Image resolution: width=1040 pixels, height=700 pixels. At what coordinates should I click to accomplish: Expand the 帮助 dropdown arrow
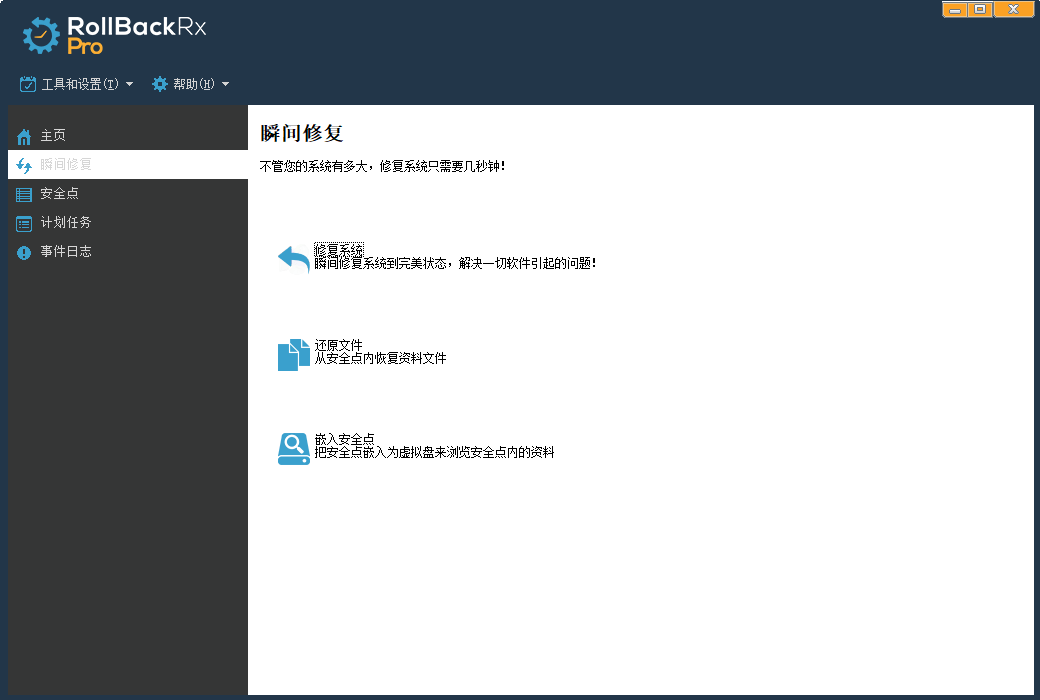click(225, 84)
